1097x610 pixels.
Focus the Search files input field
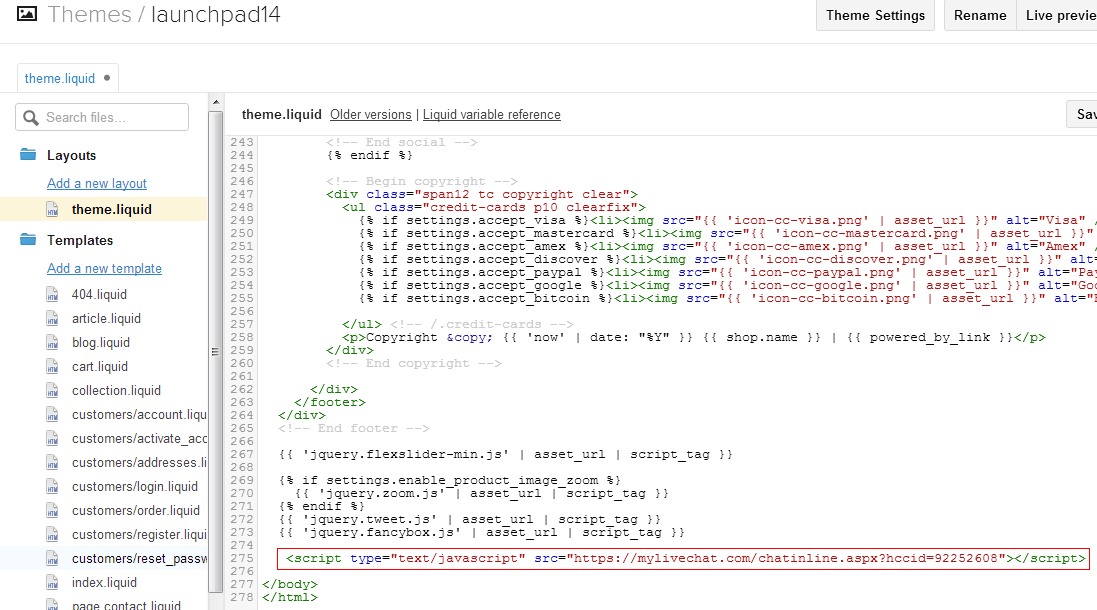(112, 117)
